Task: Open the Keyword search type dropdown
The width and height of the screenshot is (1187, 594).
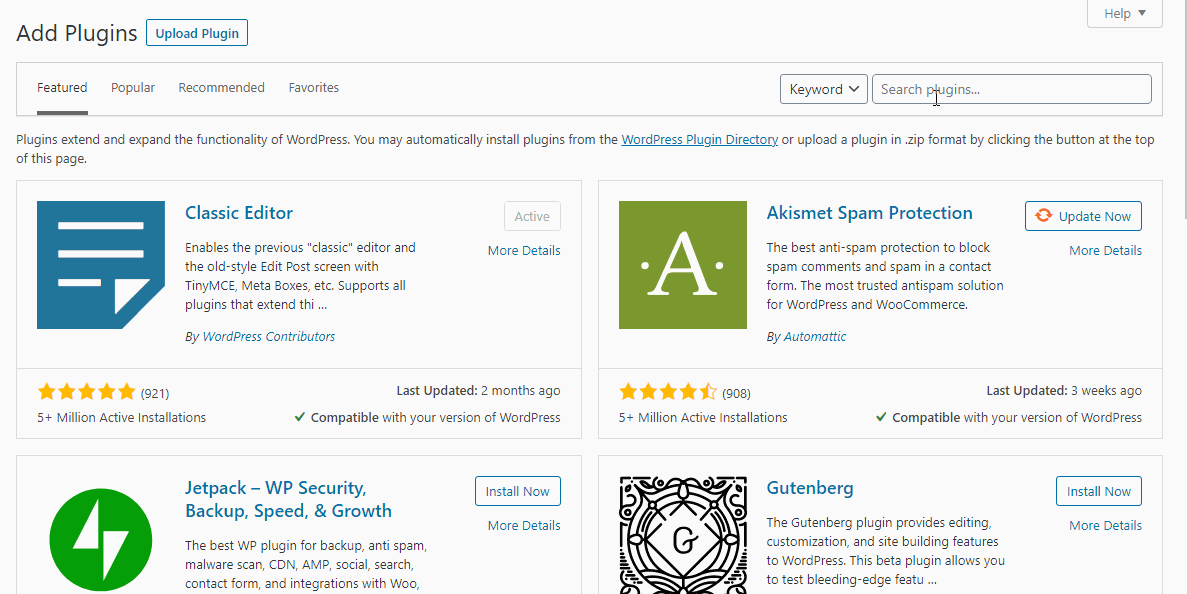Action: [824, 89]
